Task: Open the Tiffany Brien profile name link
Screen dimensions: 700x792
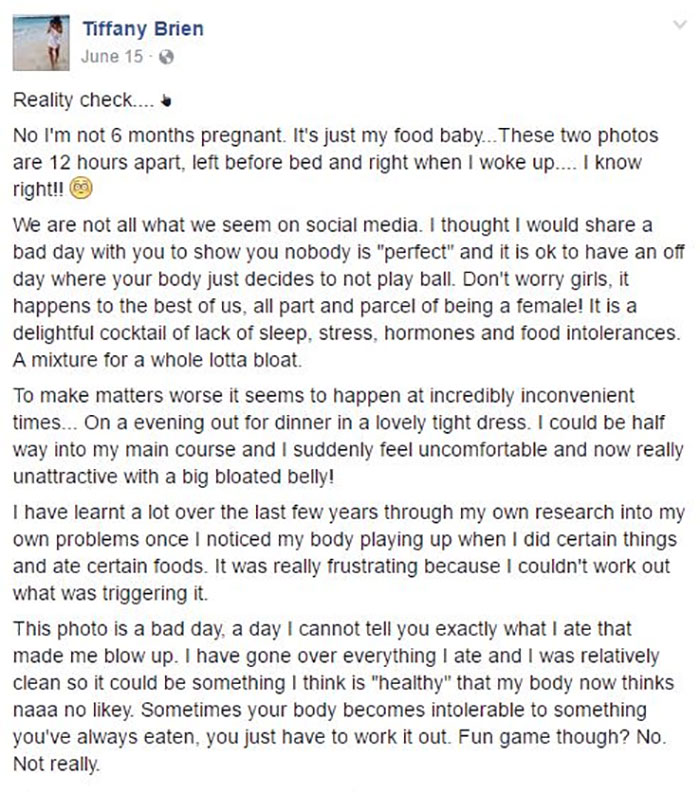Action: (143, 29)
